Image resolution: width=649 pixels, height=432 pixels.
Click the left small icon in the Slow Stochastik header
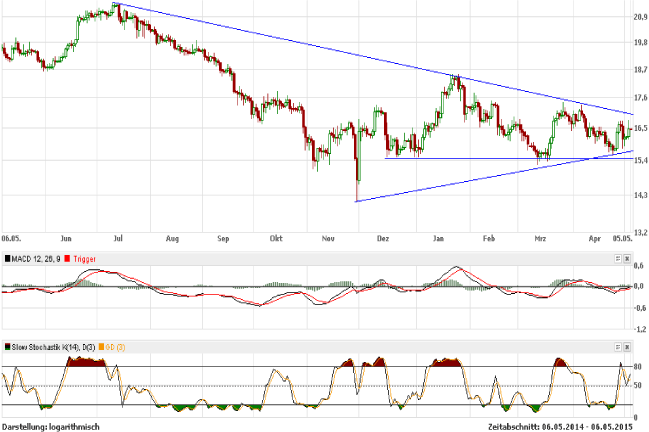pyautogui.click(x=617, y=345)
